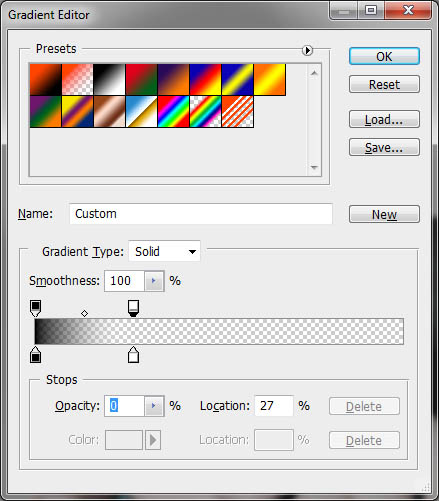Select the white color stop below gradient
The height and width of the screenshot is (501, 439).
click(133, 354)
